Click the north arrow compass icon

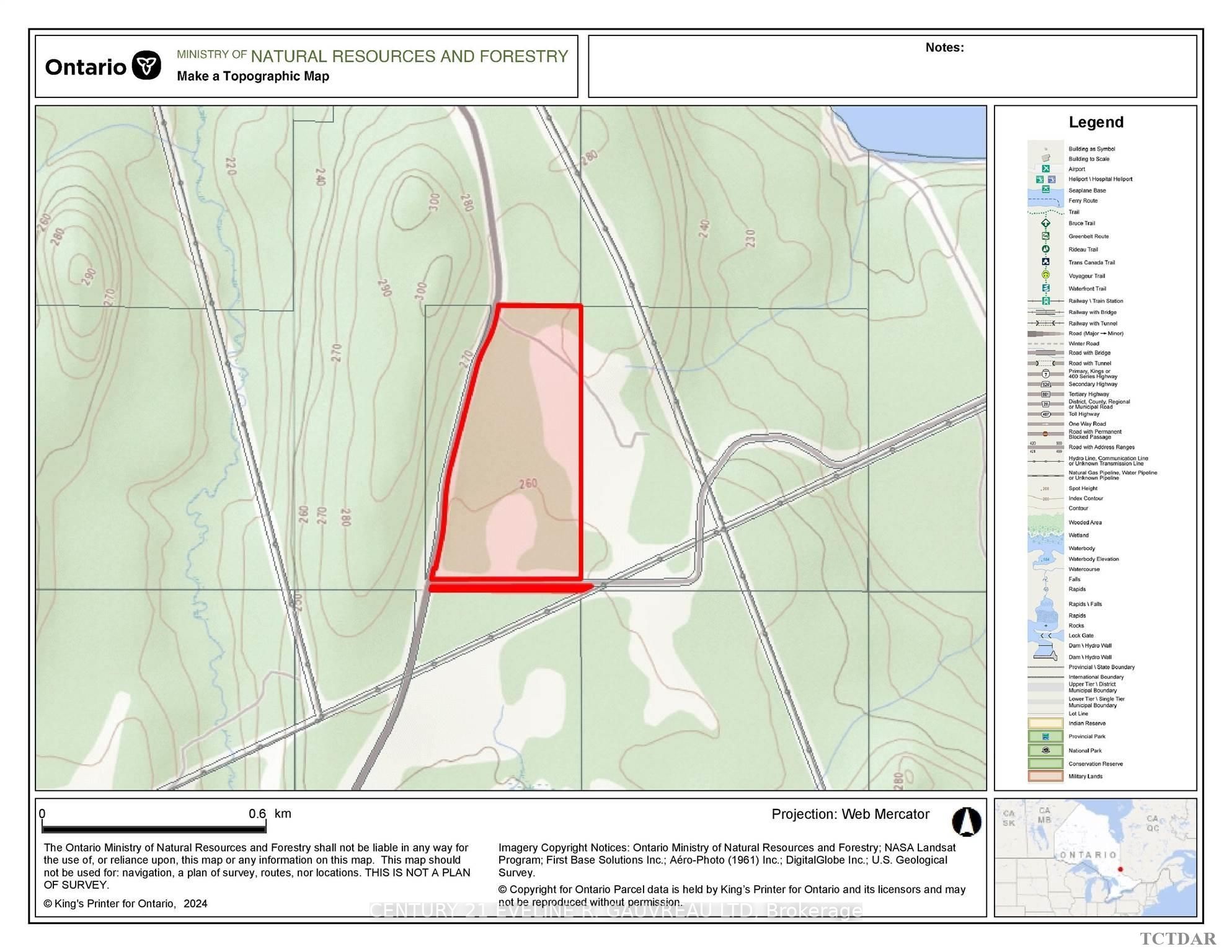click(966, 822)
